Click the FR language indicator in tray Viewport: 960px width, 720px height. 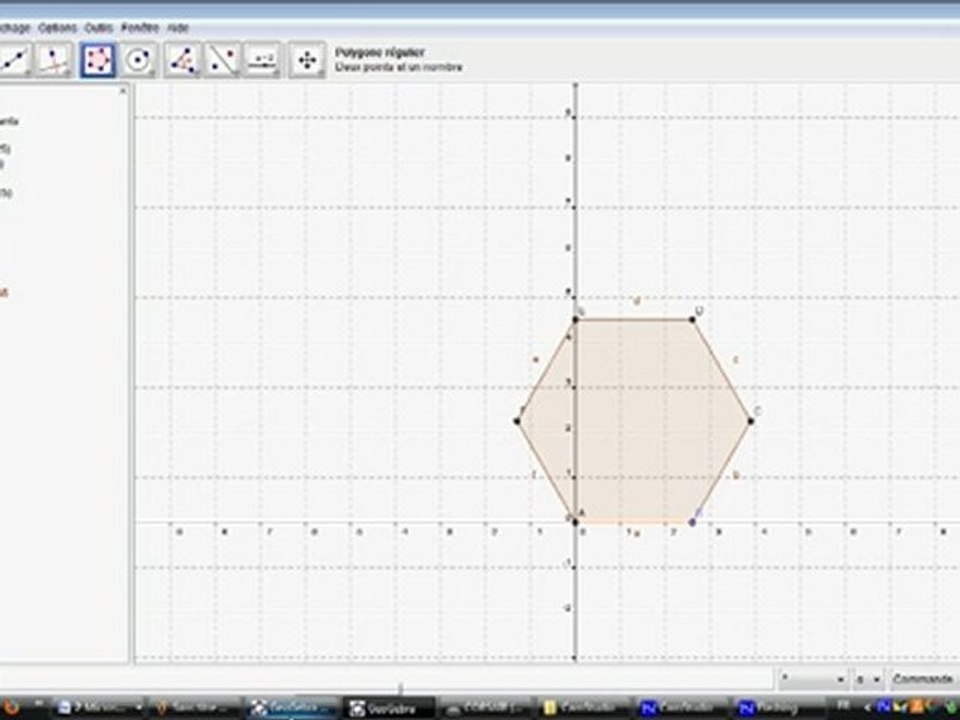pyautogui.click(x=843, y=706)
